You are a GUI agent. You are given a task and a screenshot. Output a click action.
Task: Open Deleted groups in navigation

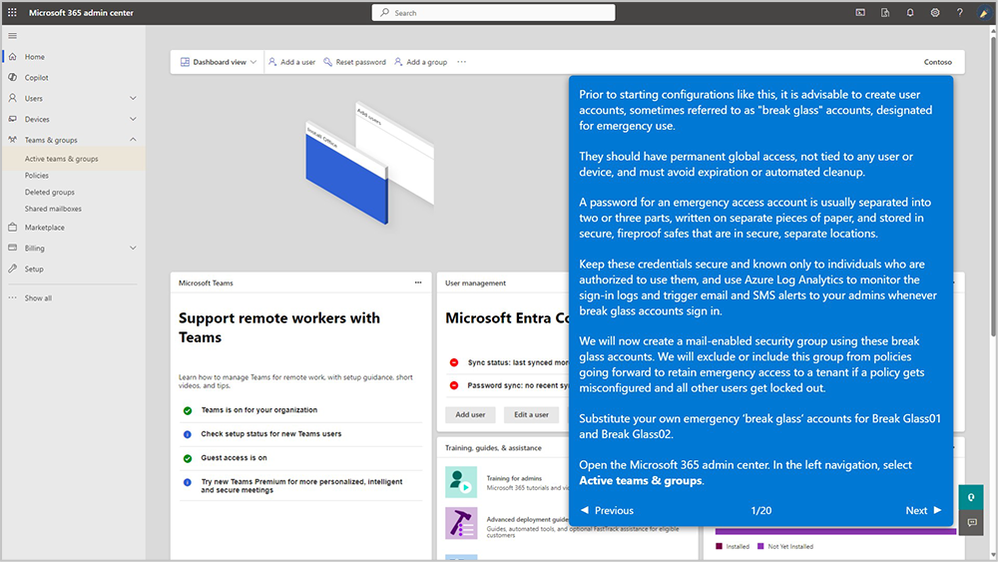[50, 192]
